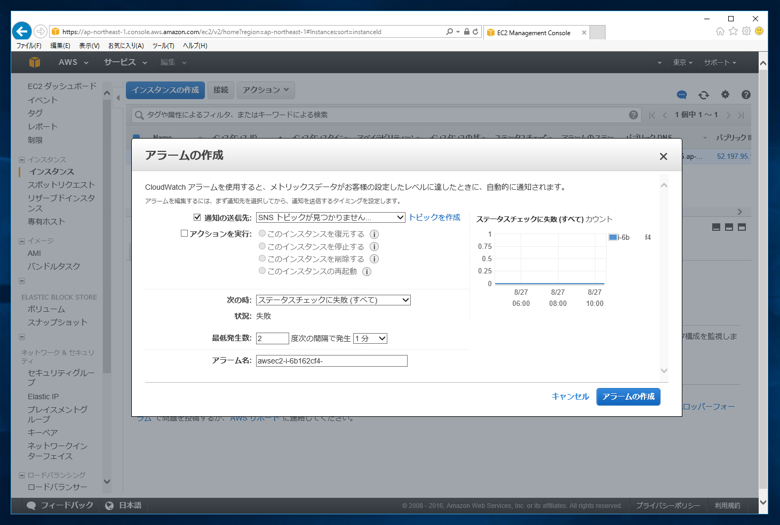Click the 接続 button
The width and height of the screenshot is (780, 525).
pyautogui.click(x=220, y=90)
